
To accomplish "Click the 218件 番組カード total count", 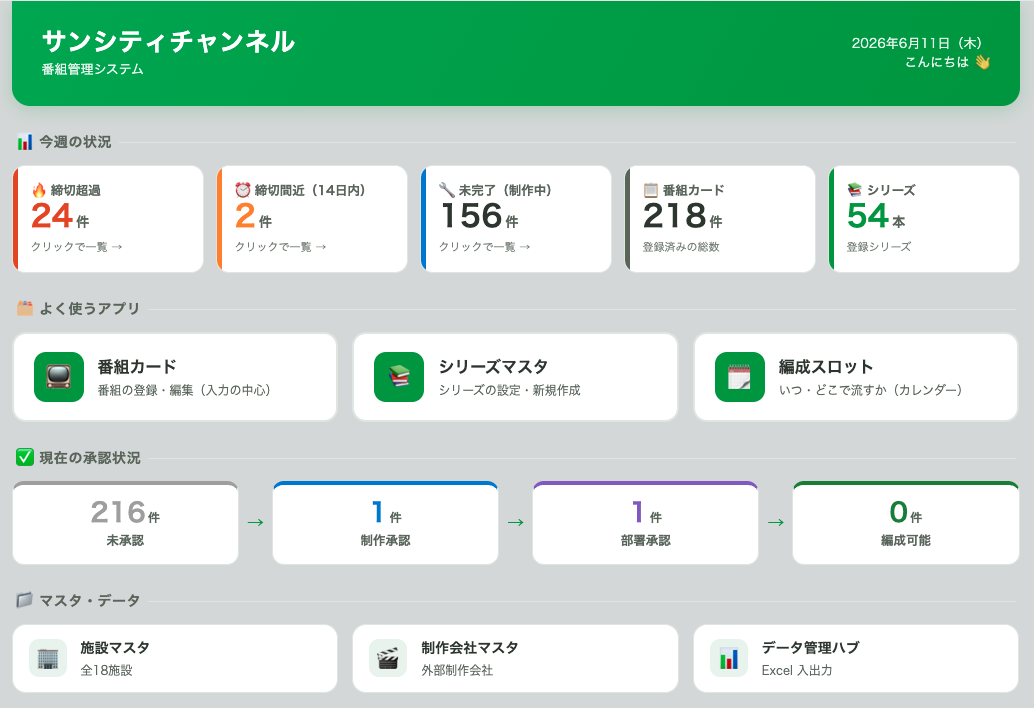I will click(x=682, y=216).
